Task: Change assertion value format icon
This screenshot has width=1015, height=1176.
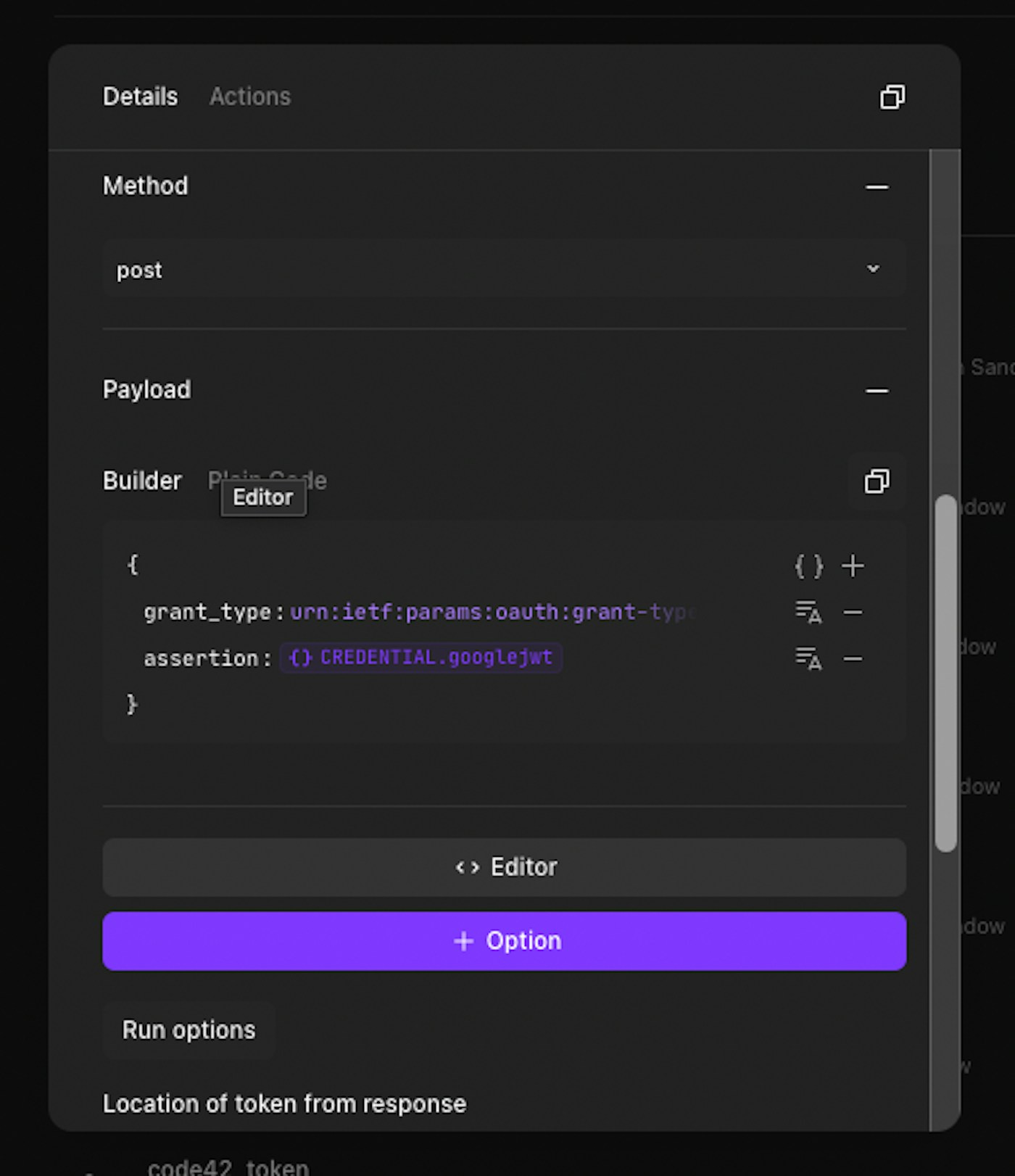Action: point(808,659)
